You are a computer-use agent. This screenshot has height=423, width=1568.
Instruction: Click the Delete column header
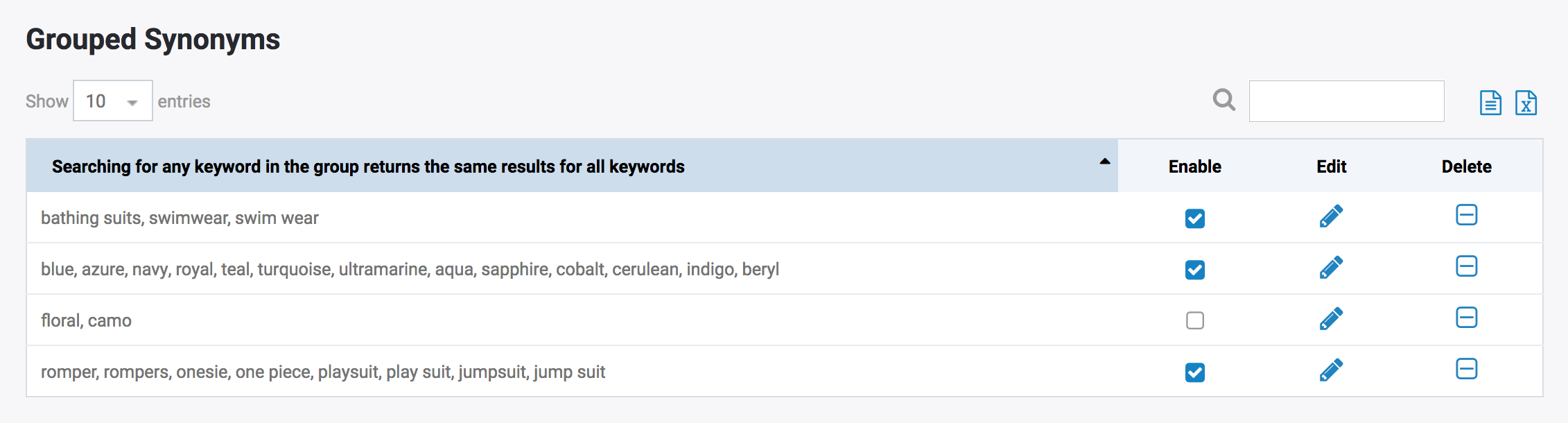coord(1467,166)
